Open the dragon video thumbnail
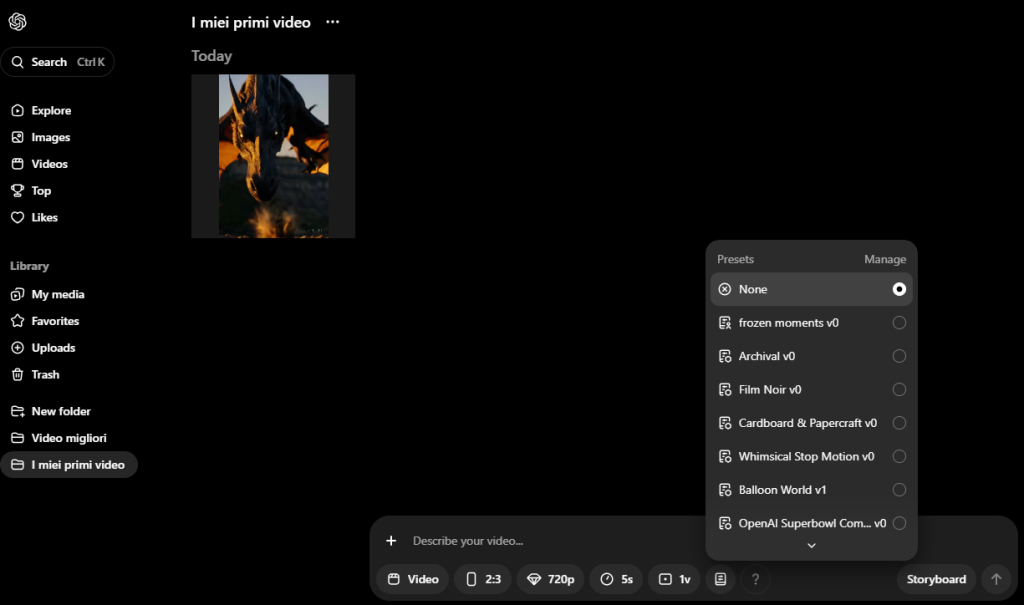The width and height of the screenshot is (1024, 605). click(x=273, y=156)
